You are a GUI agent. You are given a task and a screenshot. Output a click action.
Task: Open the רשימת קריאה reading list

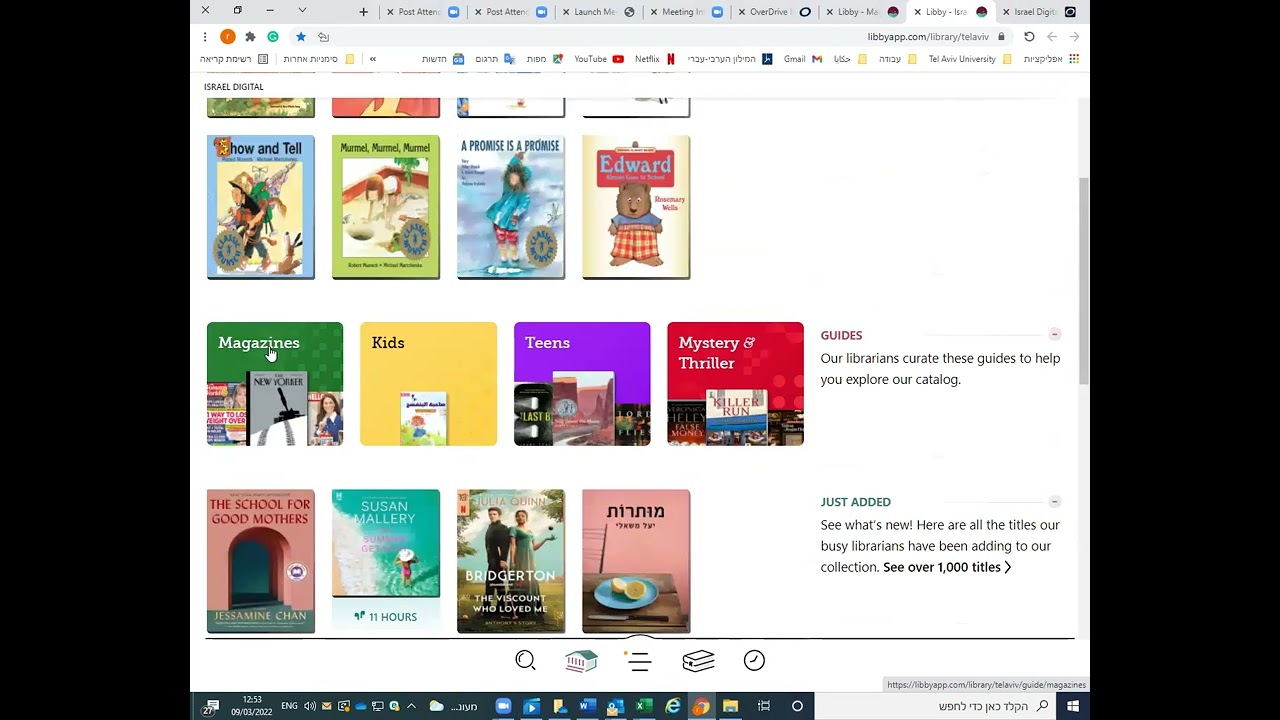[234, 59]
